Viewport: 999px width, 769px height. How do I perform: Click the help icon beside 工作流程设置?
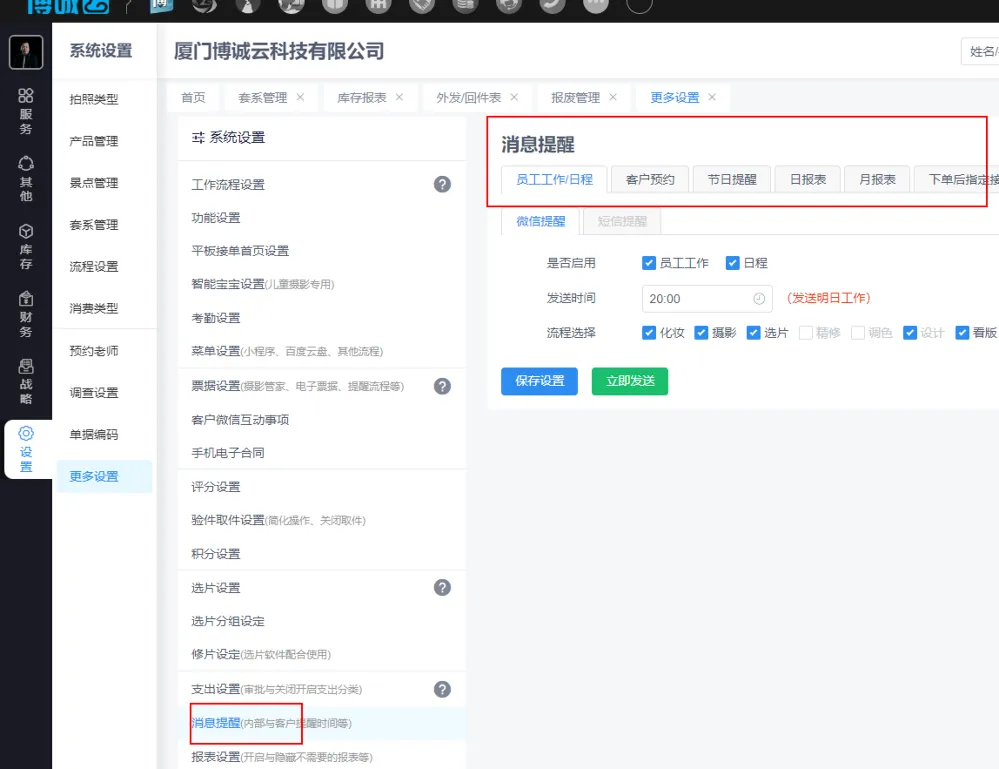click(x=442, y=185)
